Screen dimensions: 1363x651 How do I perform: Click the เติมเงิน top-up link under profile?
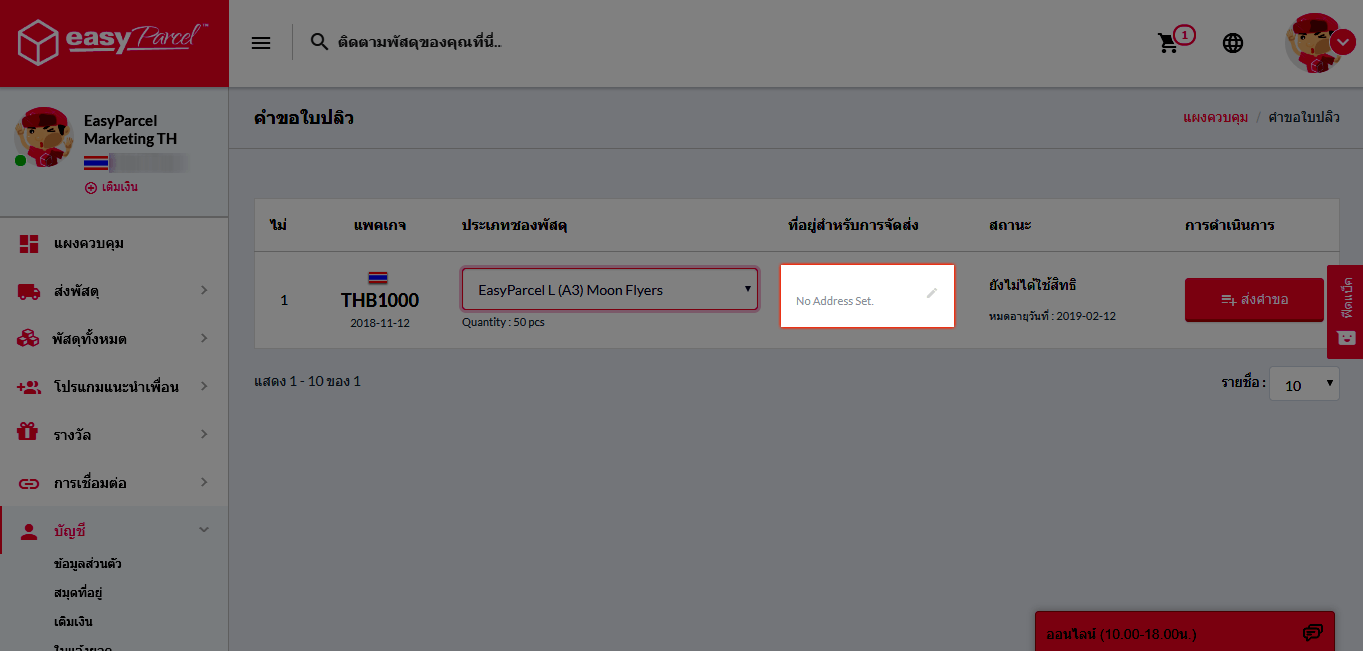click(111, 187)
